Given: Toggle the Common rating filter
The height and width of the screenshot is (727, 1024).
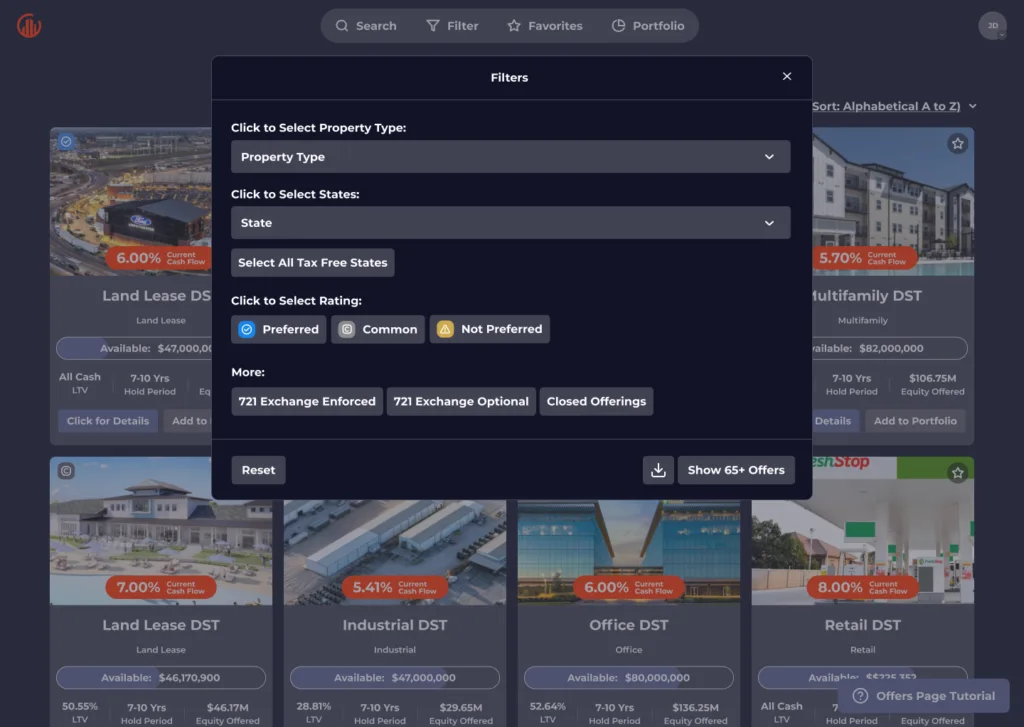Looking at the screenshot, I should point(377,329).
